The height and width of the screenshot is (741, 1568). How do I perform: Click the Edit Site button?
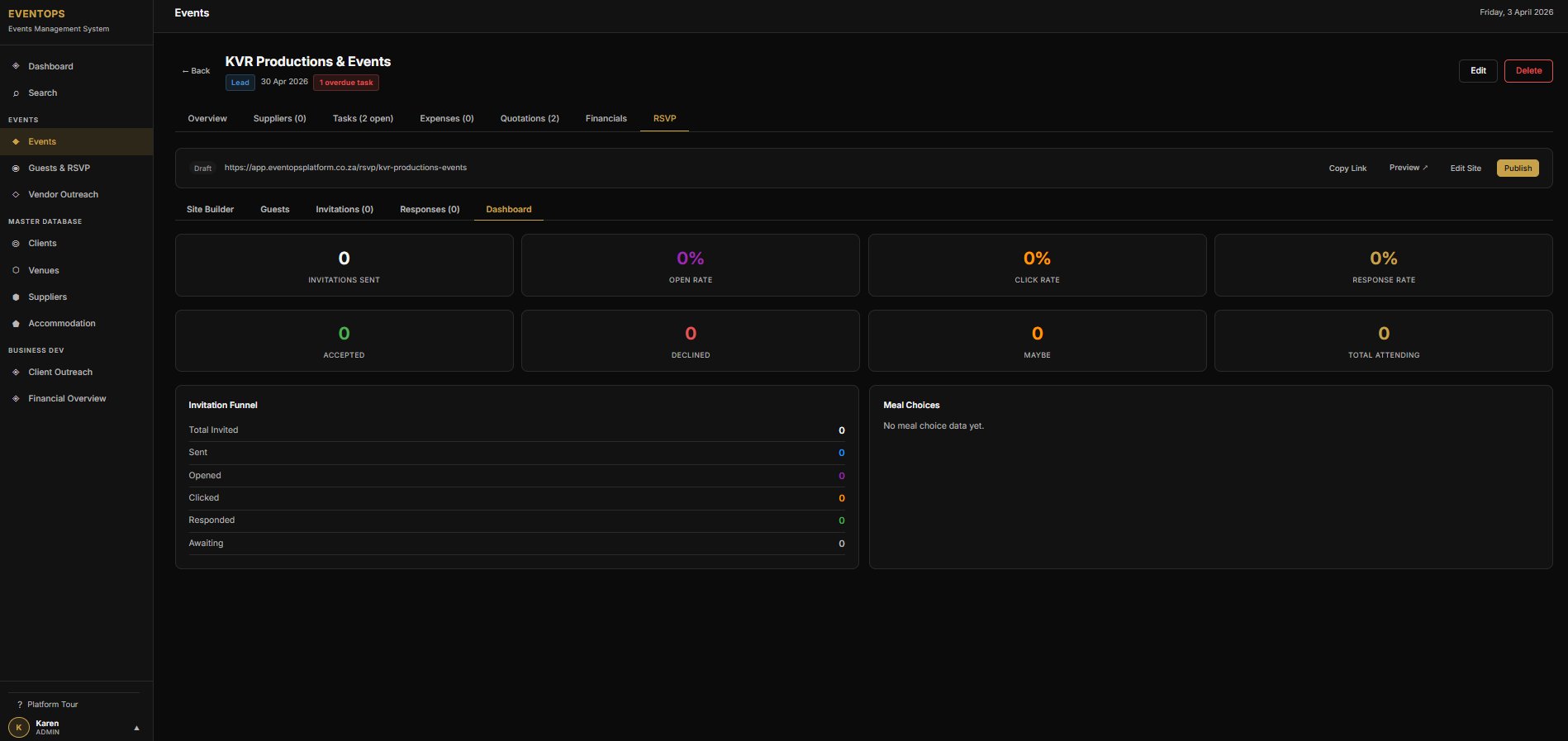coord(1466,169)
